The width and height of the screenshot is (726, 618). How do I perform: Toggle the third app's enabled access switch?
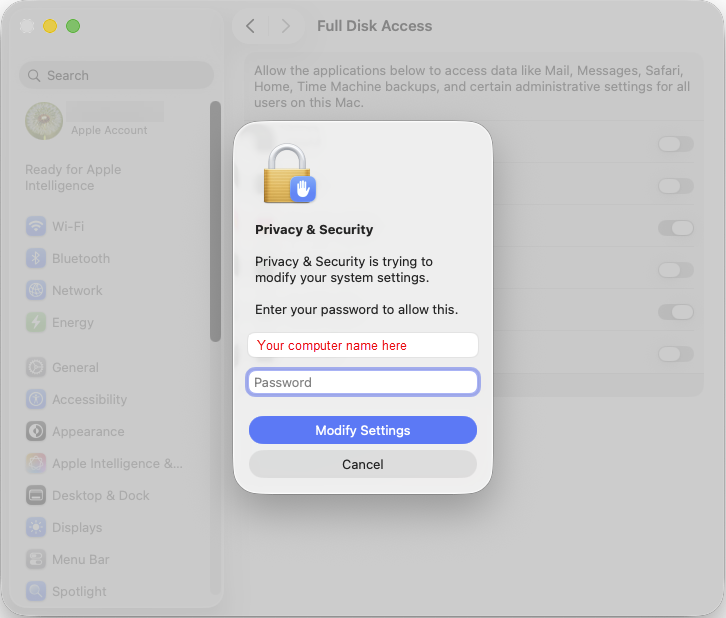click(x=676, y=228)
